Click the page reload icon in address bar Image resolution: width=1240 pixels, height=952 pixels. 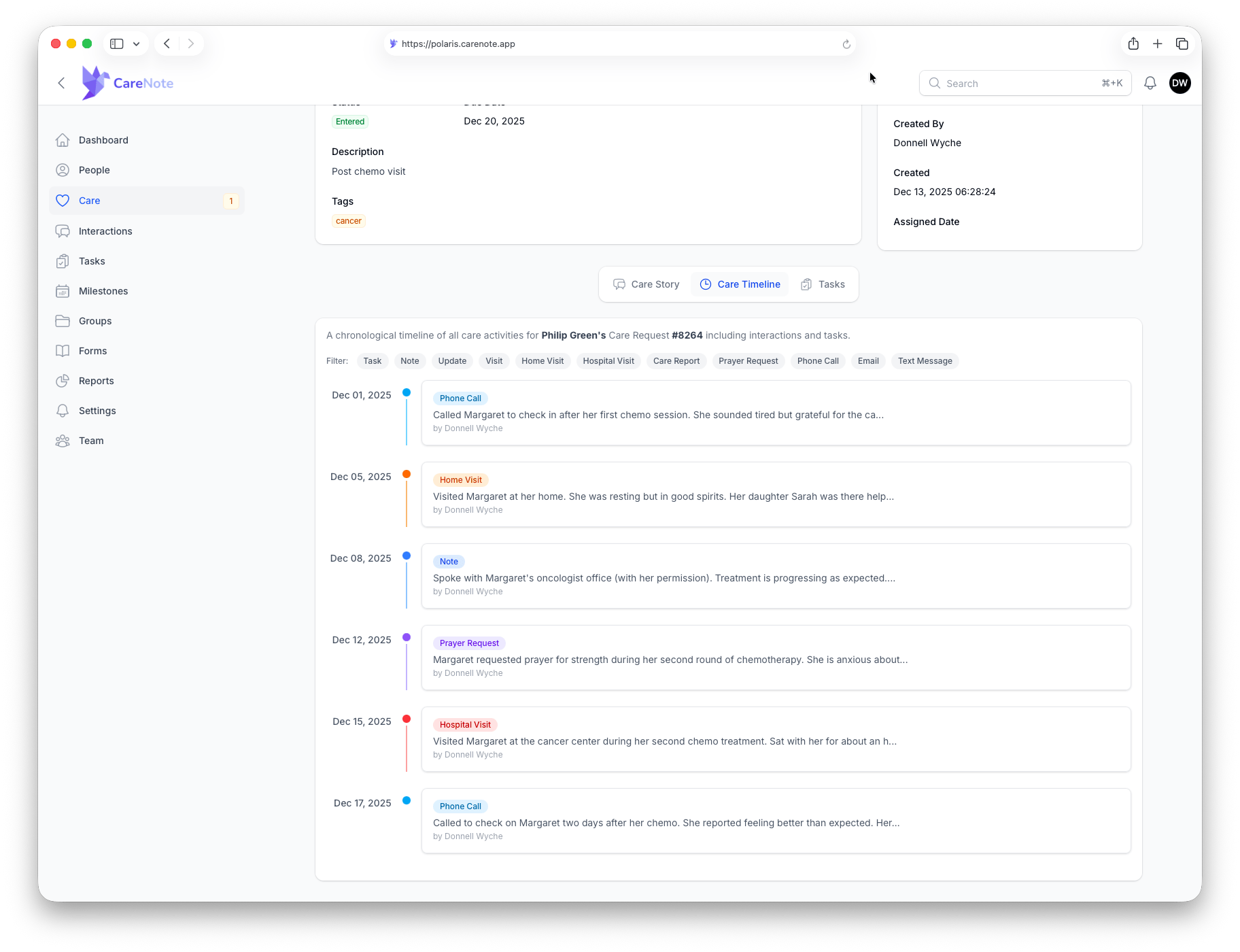pyautogui.click(x=846, y=44)
